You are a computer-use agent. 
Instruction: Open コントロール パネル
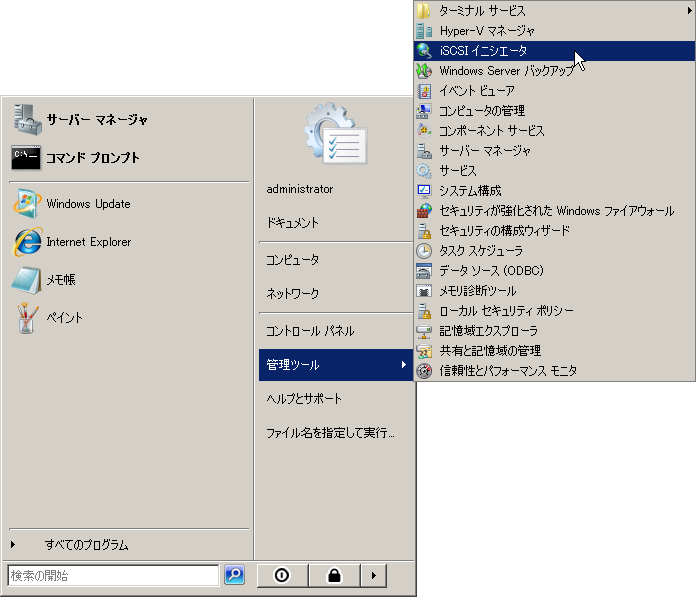[310, 331]
